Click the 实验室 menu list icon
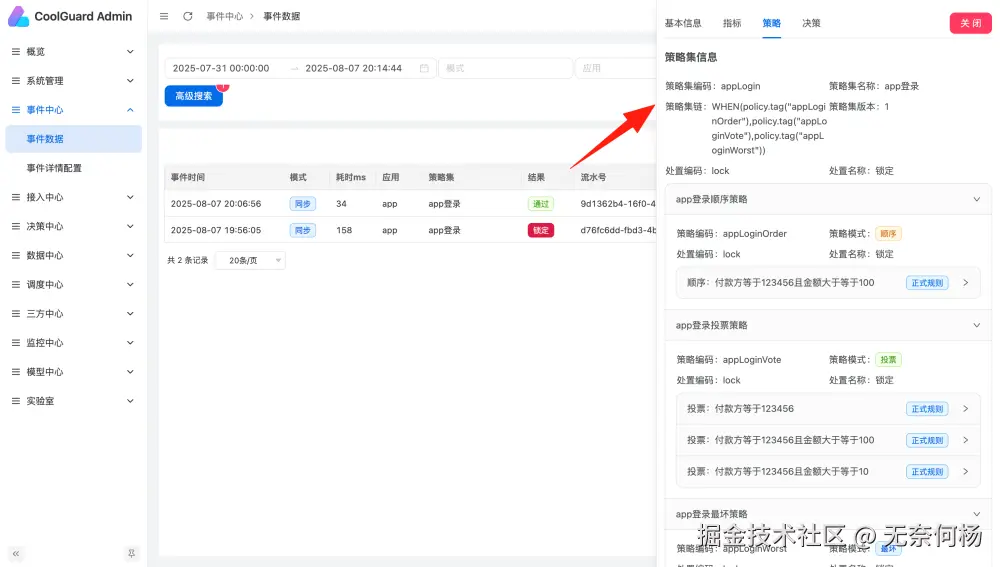The height and width of the screenshot is (567, 1000). click(16, 401)
